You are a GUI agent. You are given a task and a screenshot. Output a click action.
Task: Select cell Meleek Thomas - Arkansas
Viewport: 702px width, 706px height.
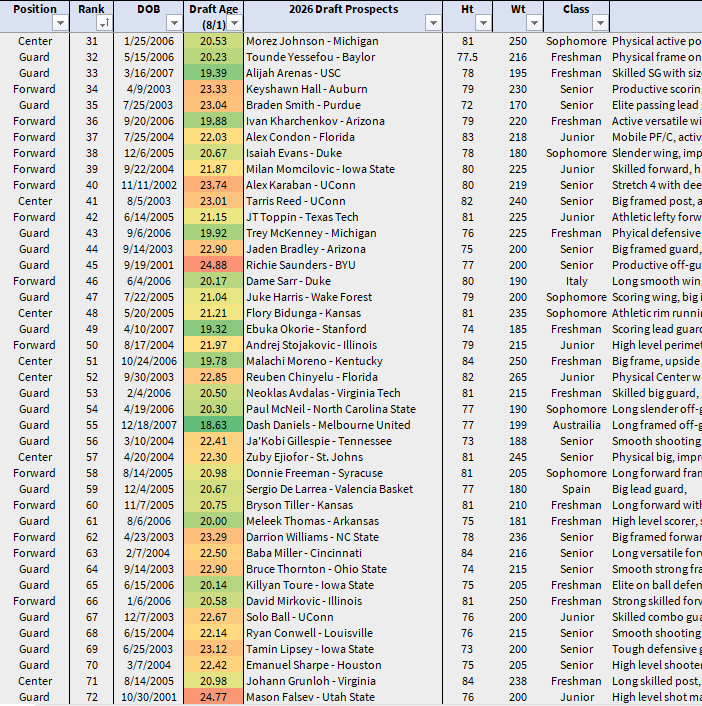click(x=343, y=521)
